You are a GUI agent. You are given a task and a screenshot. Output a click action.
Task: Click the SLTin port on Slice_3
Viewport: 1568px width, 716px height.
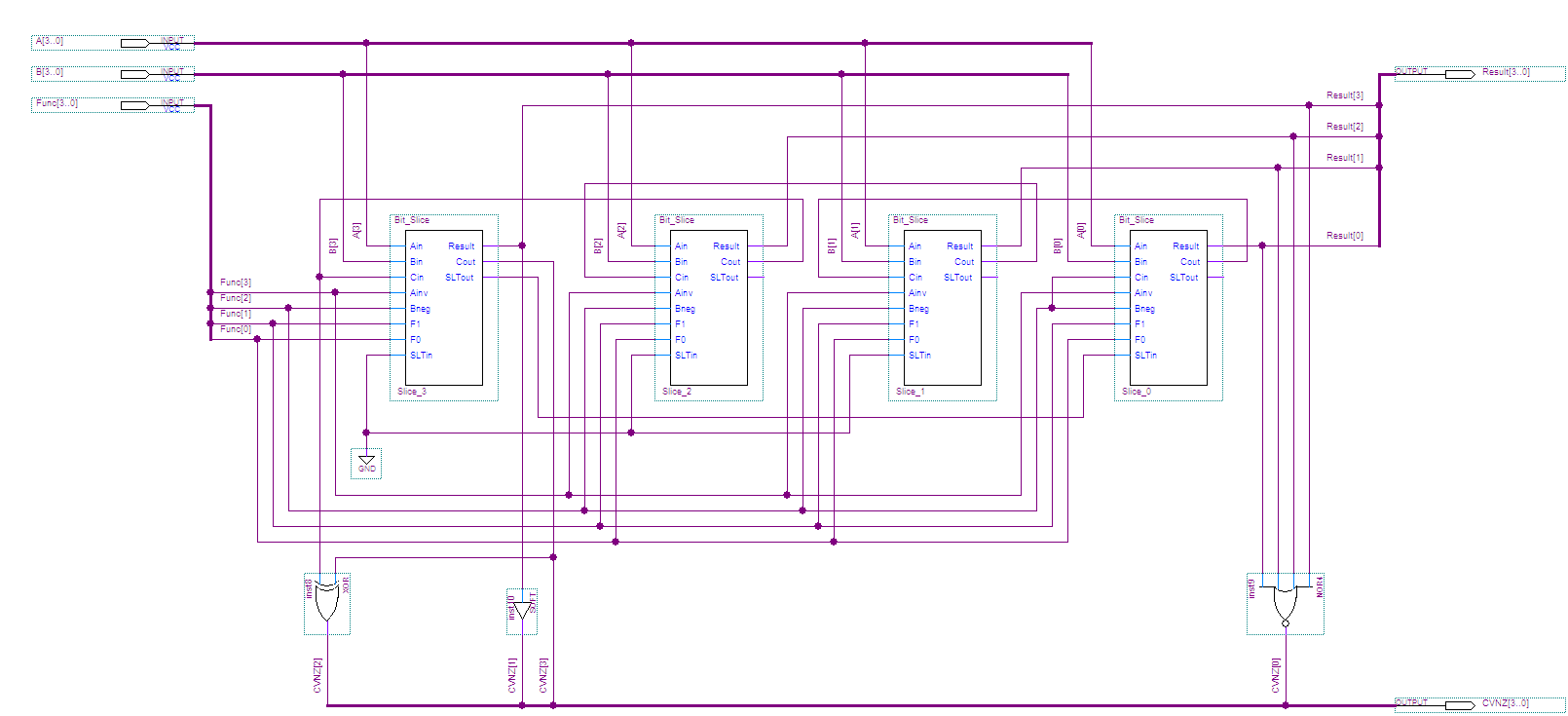(421, 356)
